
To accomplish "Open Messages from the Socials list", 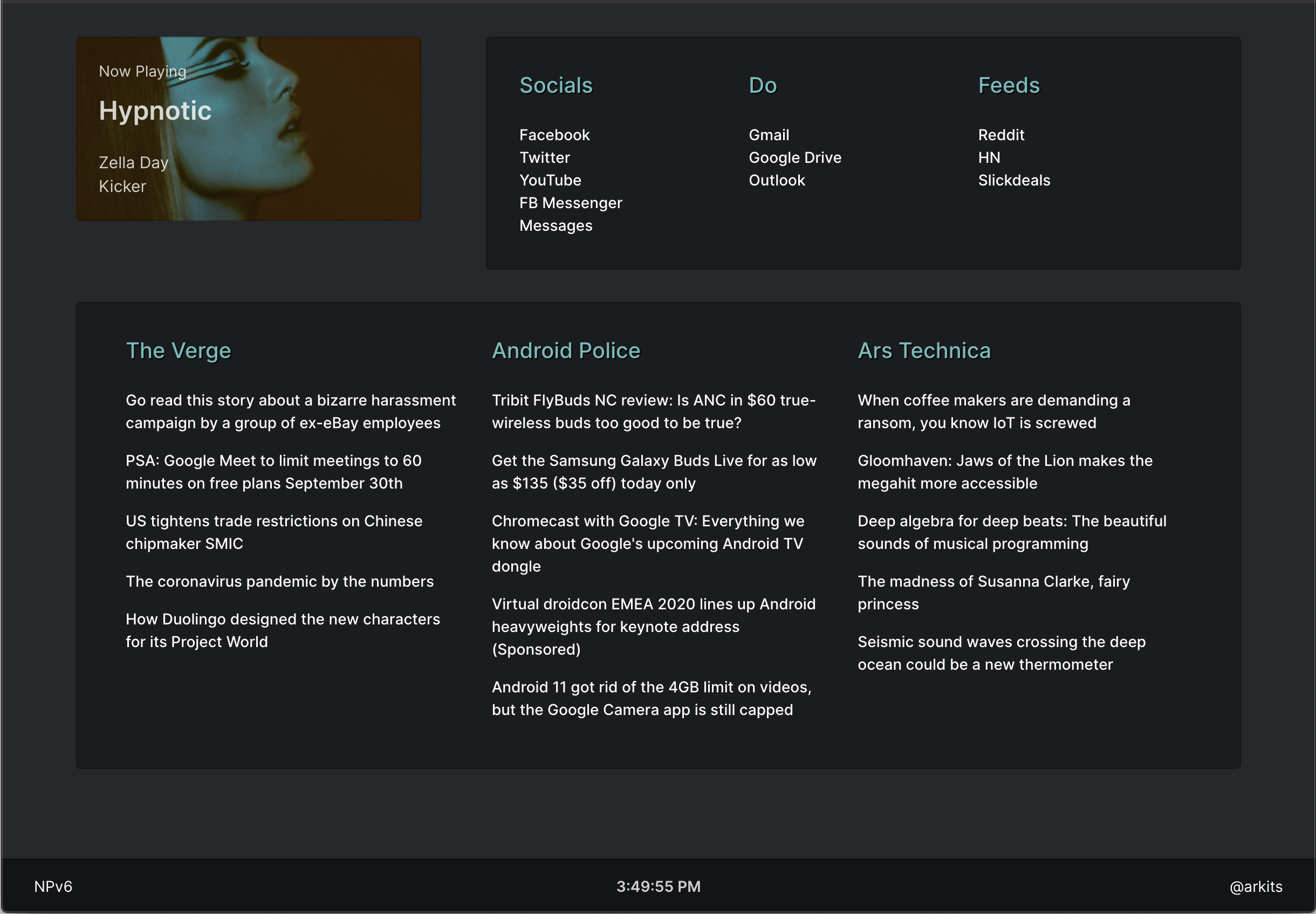I will pos(556,225).
